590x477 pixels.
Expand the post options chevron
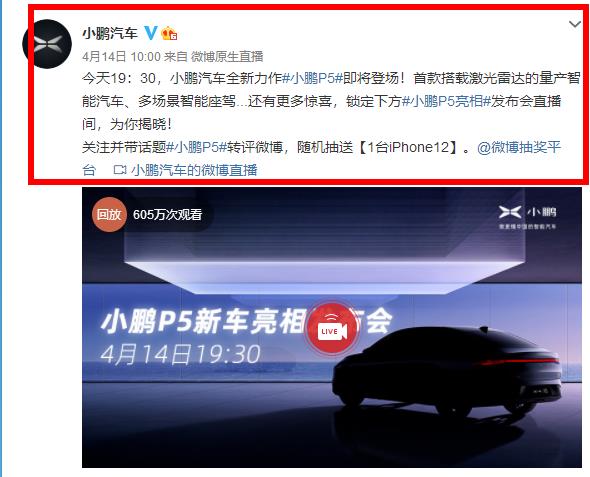[x=575, y=24]
